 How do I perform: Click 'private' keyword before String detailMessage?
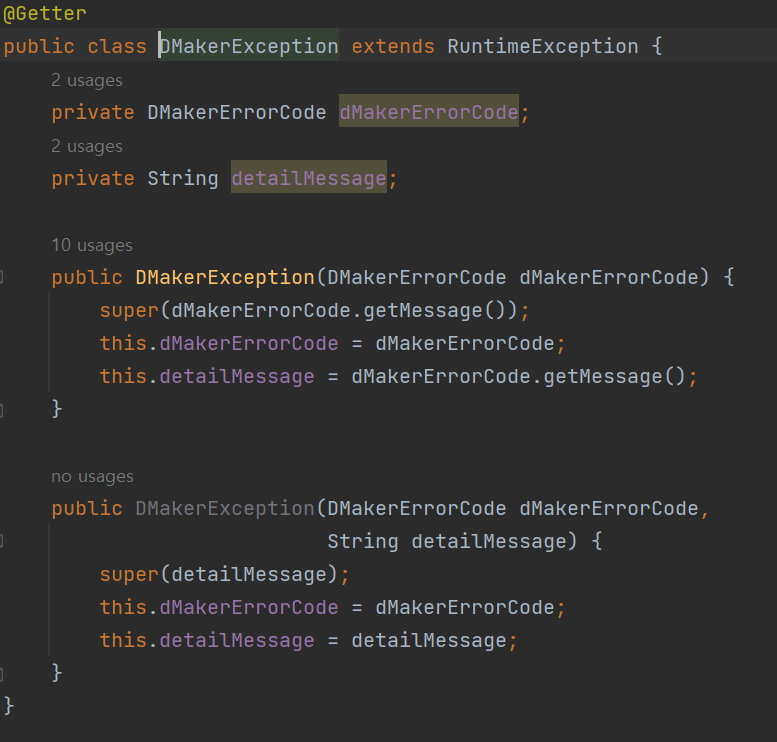[93, 178]
